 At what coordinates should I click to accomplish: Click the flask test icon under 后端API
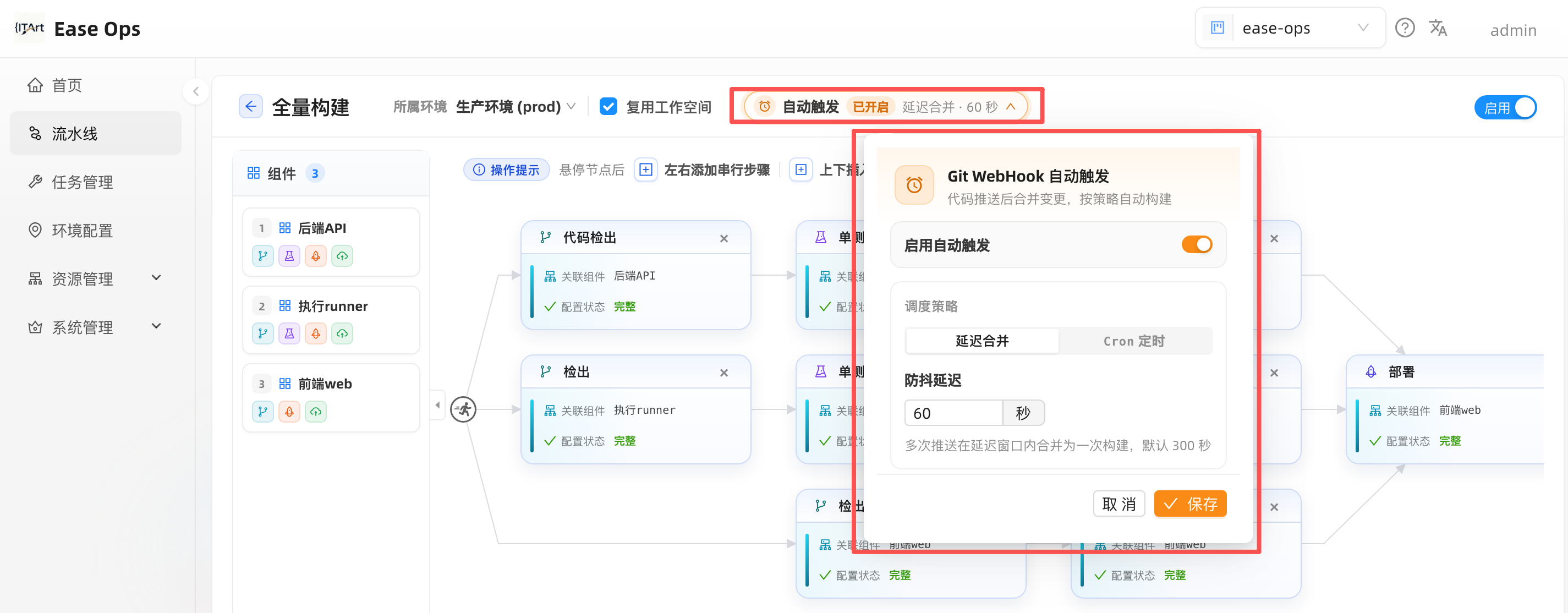[x=289, y=256]
